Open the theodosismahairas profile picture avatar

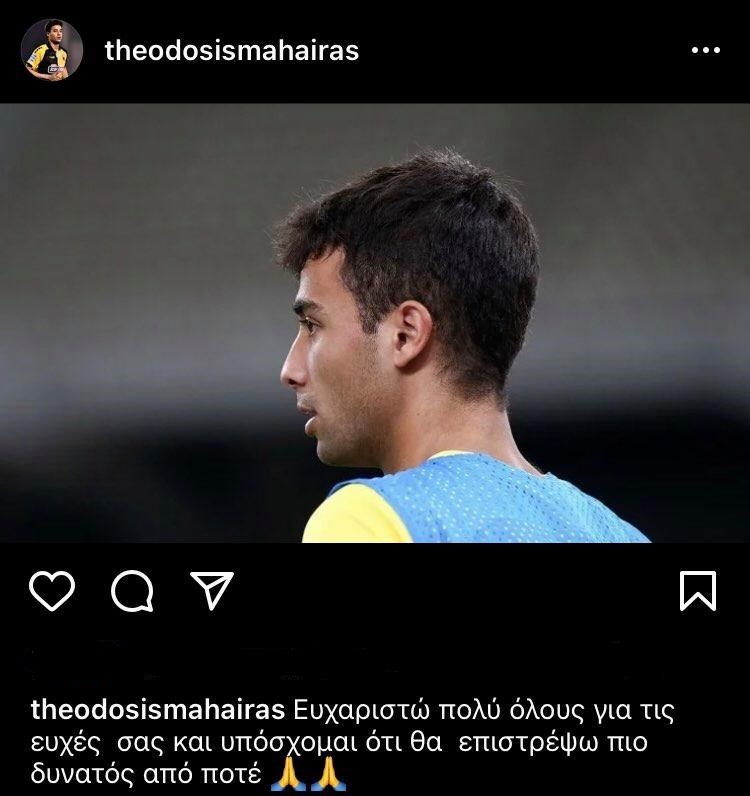click(x=52, y=50)
